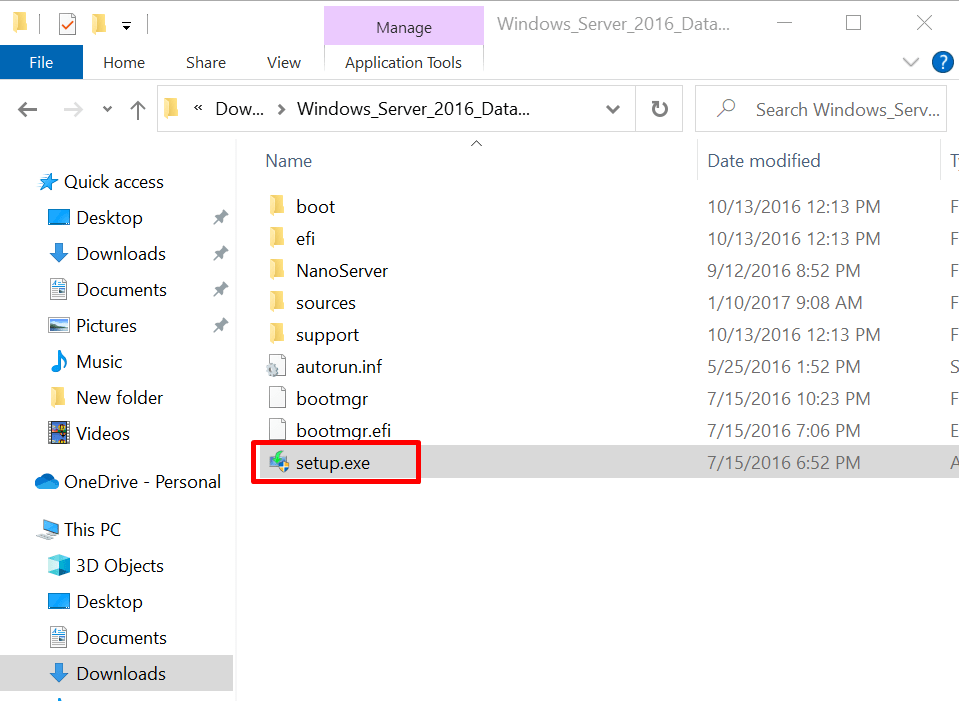Open the address bar history dropdown

pos(613,109)
